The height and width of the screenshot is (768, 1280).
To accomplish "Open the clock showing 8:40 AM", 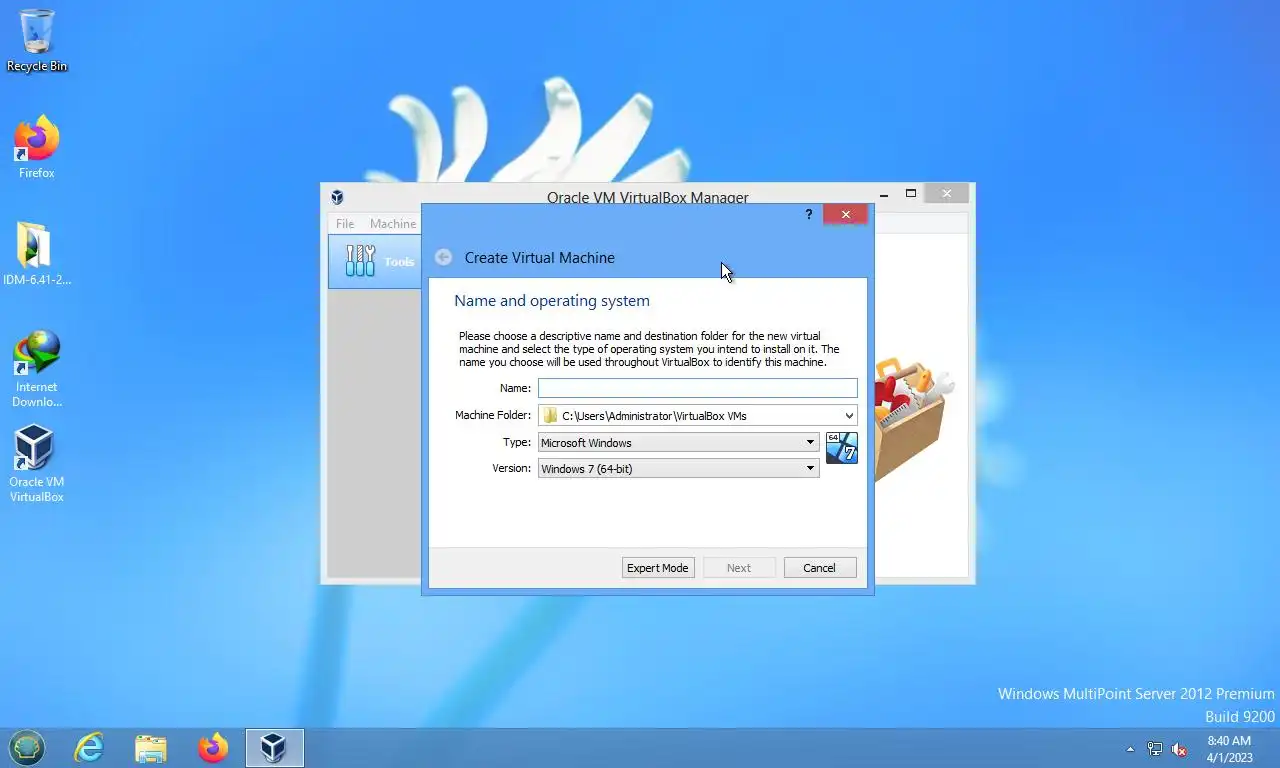I will click(1229, 748).
